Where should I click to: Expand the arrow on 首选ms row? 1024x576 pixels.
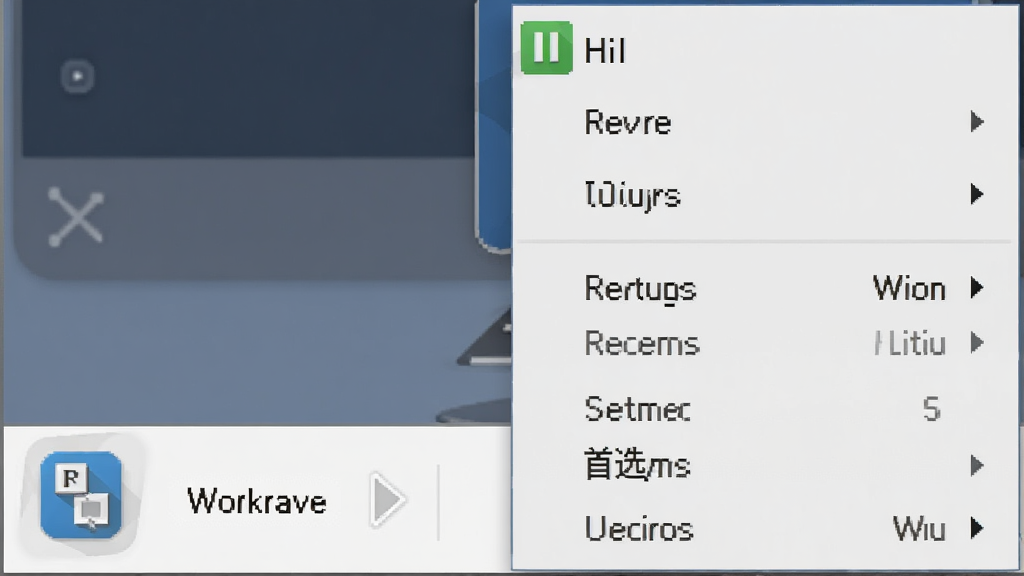[977, 466]
